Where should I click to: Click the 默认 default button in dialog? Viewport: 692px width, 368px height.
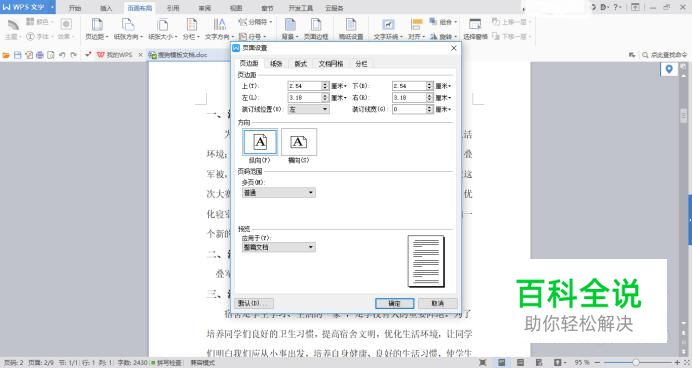(x=254, y=303)
